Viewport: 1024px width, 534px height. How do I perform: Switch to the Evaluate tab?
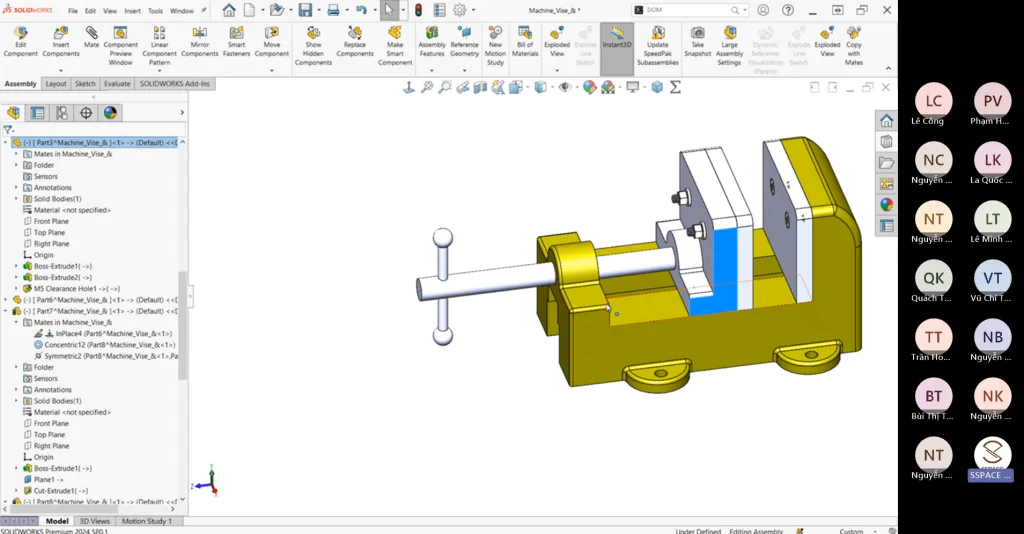[117, 84]
